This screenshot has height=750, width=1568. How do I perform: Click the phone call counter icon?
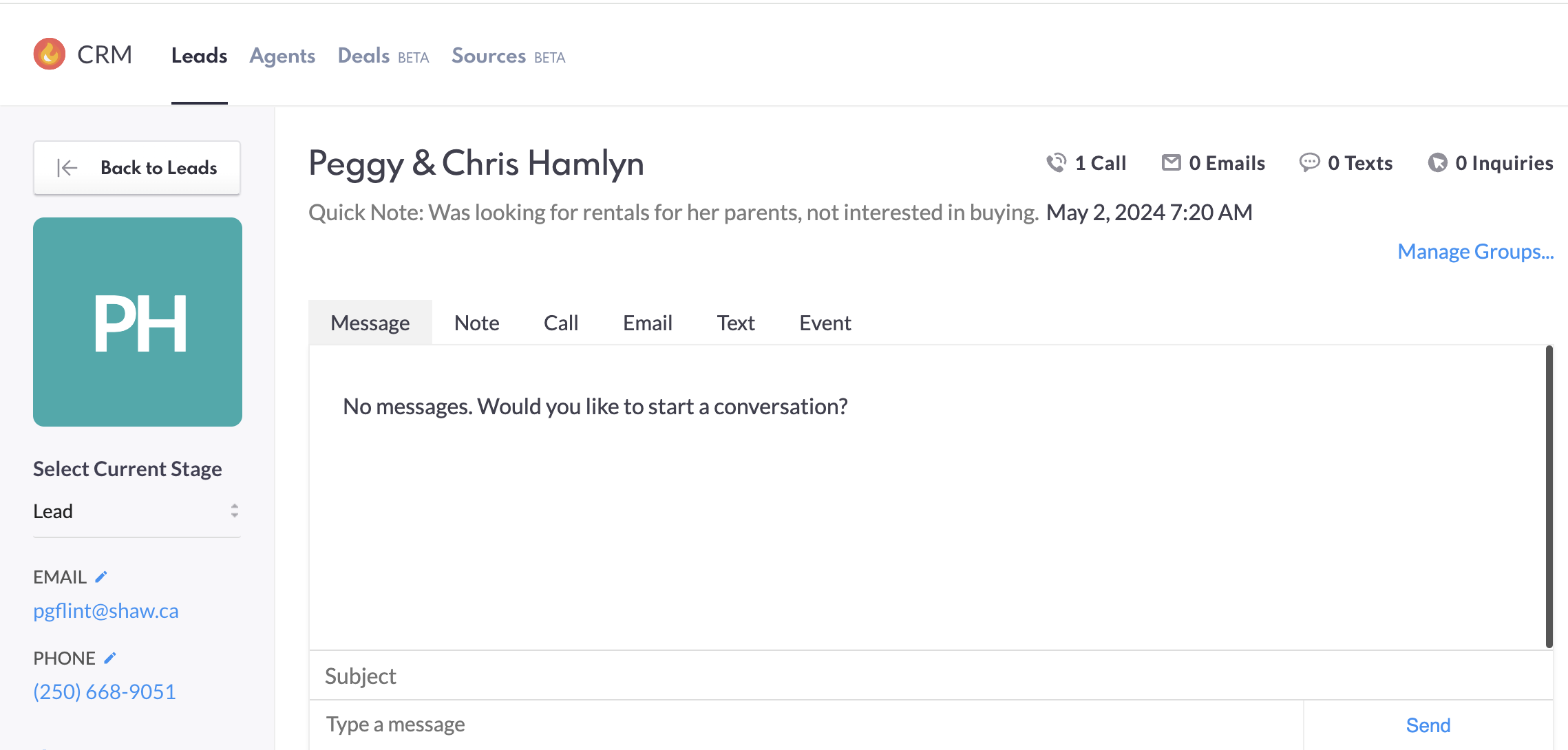pyautogui.click(x=1056, y=163)
